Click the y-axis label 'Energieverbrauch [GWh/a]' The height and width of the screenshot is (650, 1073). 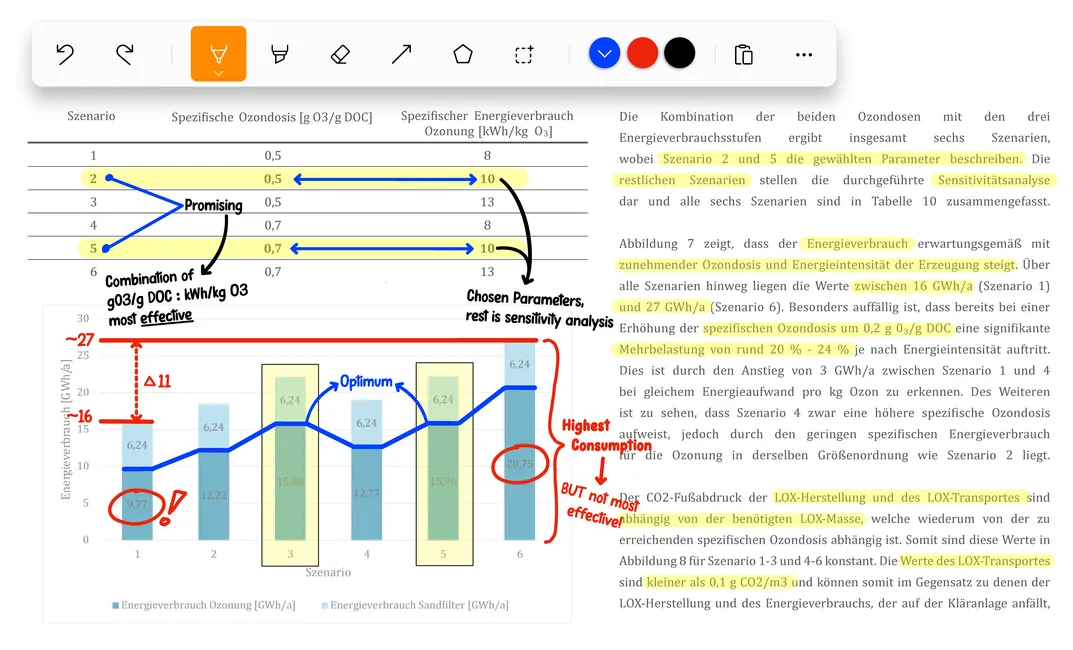pyautogui.click(x=66, y=429)
